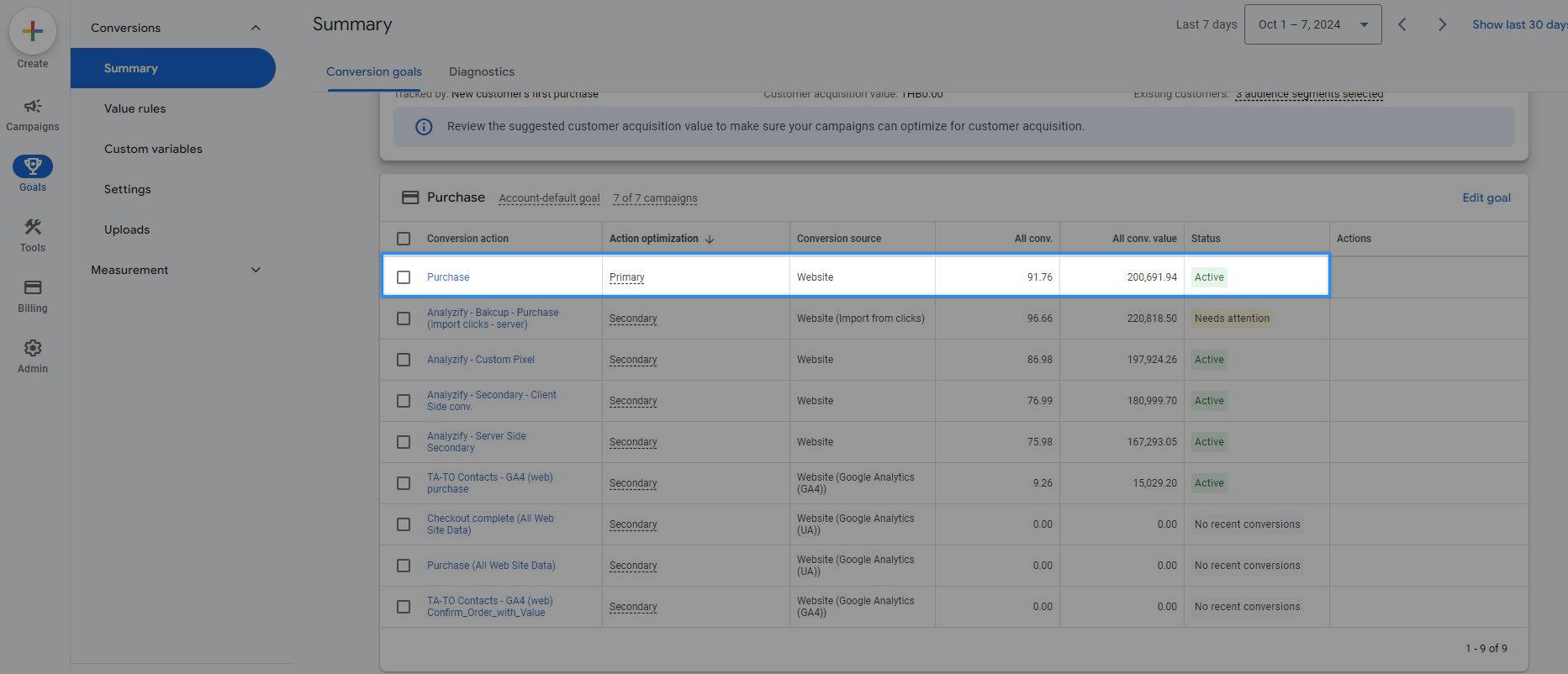Open the Billing card icon
The height and width of the screenshot is (674, 1568).
pos(33,287)
